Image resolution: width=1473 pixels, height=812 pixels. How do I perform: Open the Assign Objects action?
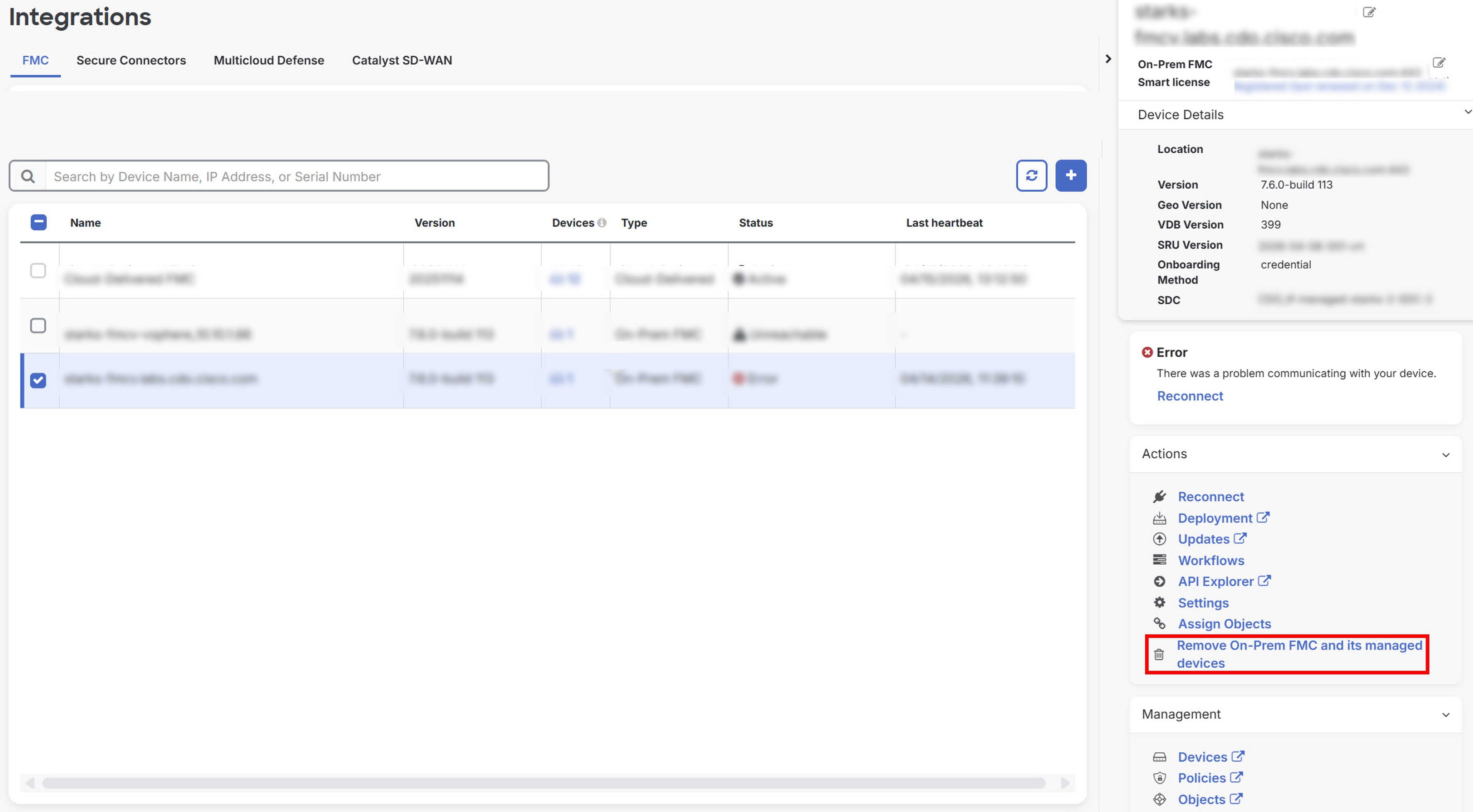pyautogui.click(x=1224, y=624)
